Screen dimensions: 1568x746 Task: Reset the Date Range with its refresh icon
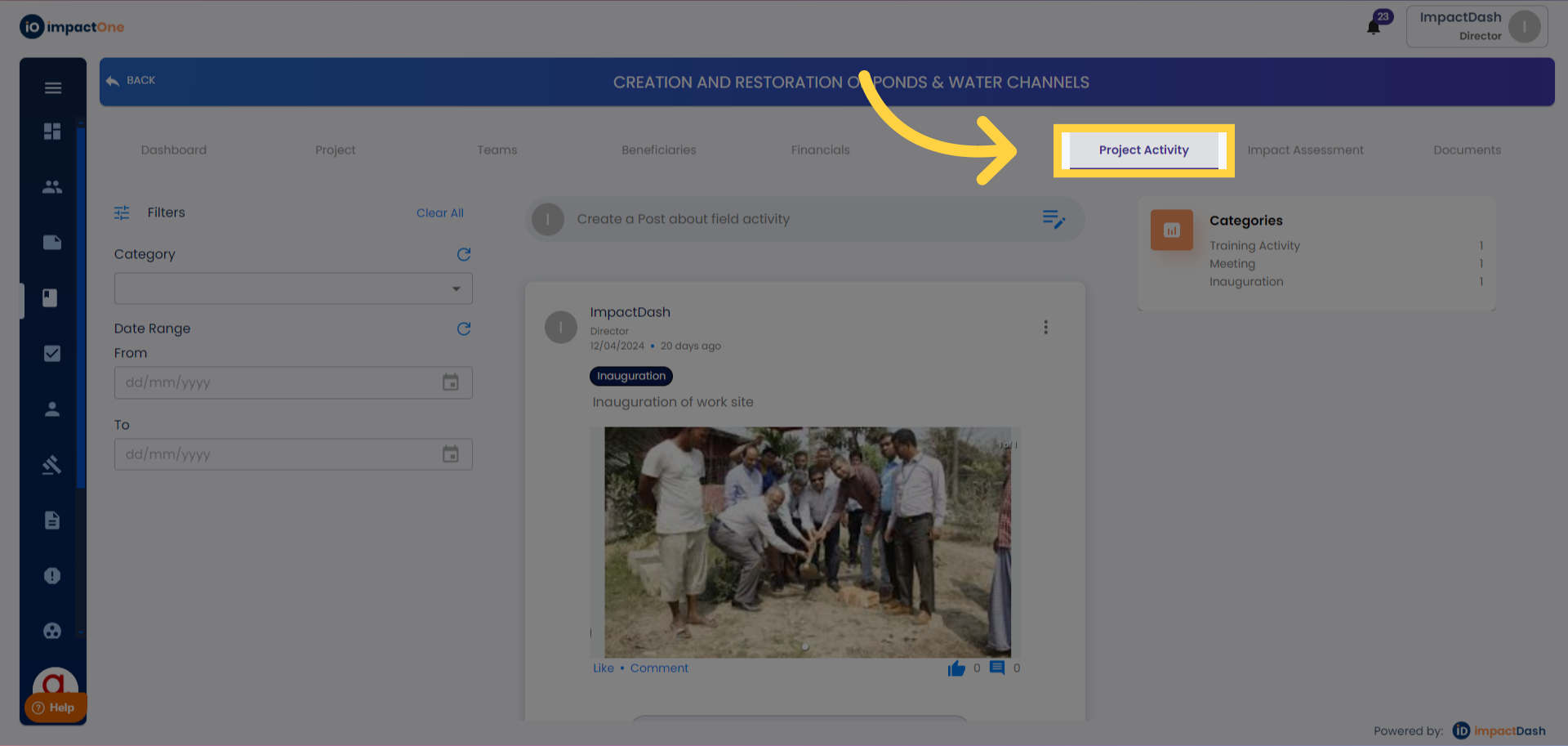click(464, 329)
